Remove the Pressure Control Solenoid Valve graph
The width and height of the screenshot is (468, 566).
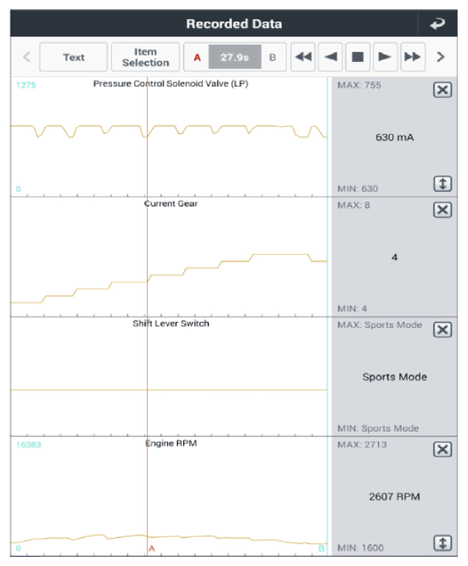tap(442, 90)
